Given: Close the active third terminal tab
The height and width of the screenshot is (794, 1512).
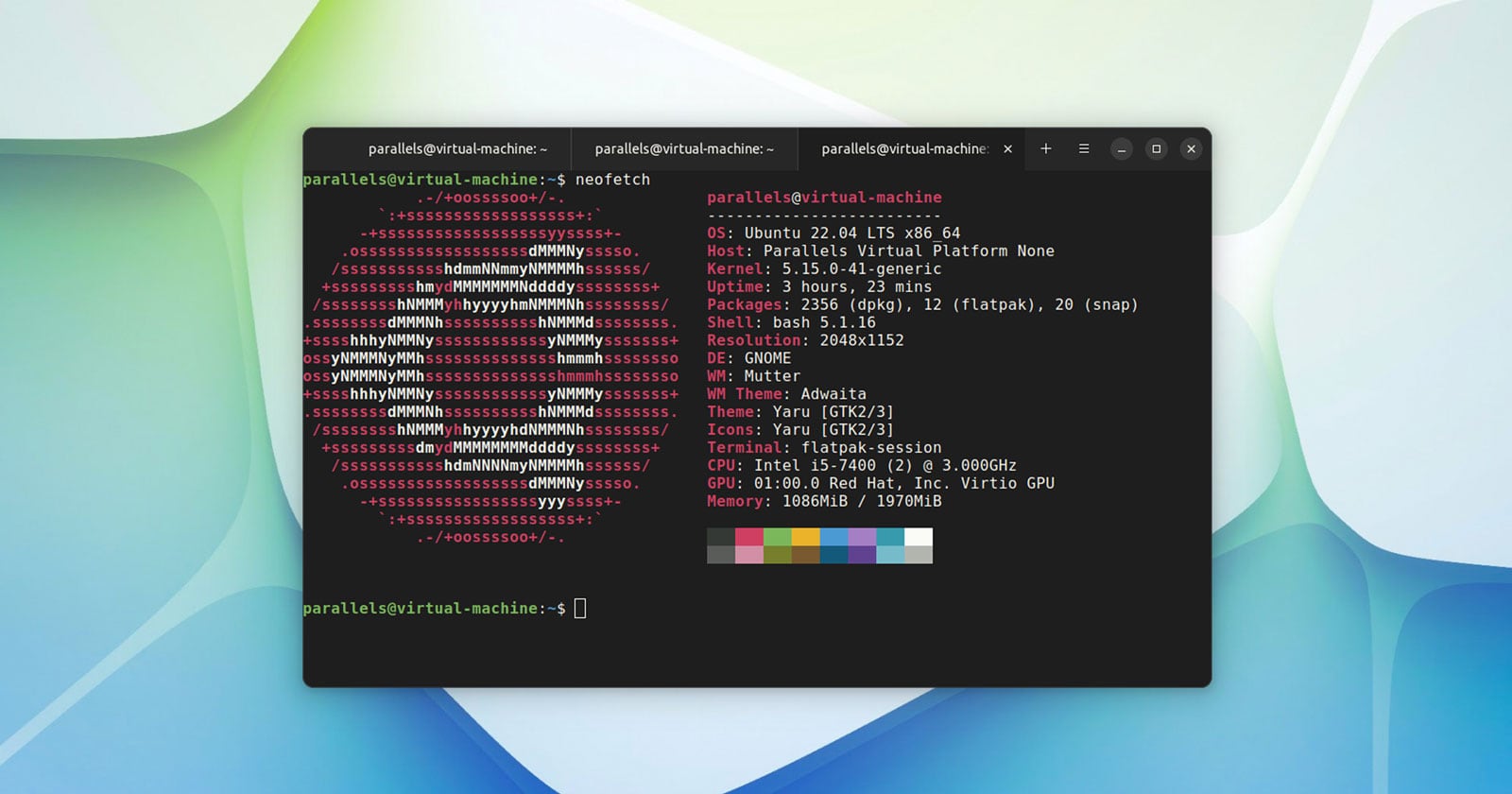Looking at the screenshot, I should pos(1007,149).
